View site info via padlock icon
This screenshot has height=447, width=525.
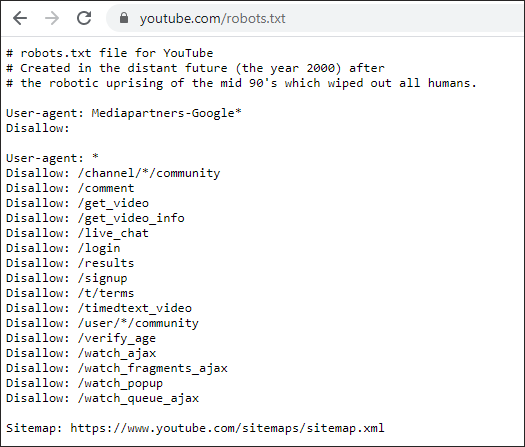tap(124, 18)
